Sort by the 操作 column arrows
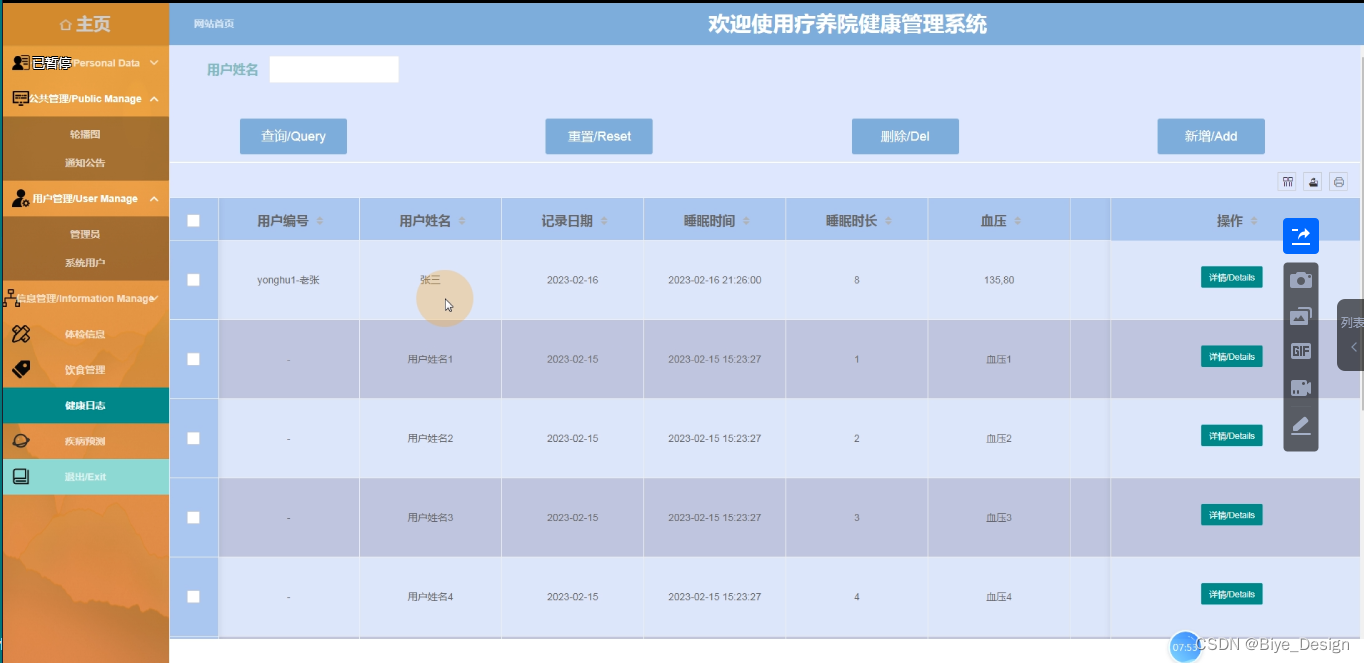1364x663 pixels. [x=1254, y=221]
